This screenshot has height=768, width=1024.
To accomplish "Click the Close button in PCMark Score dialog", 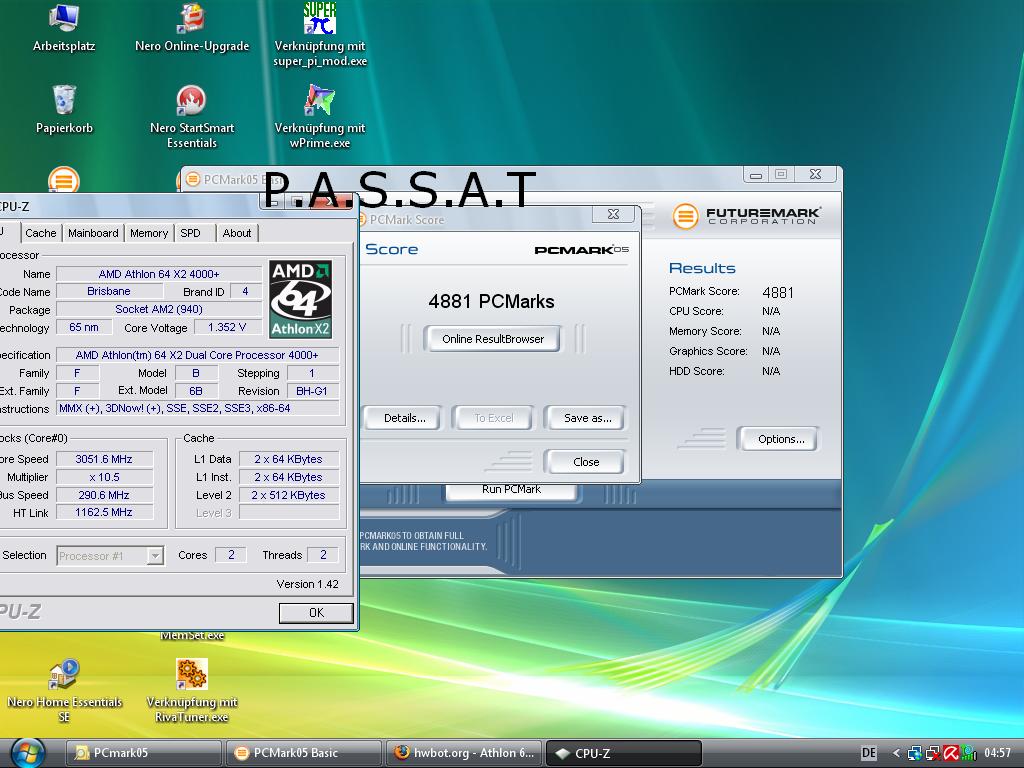I will (x=586, y=462).
